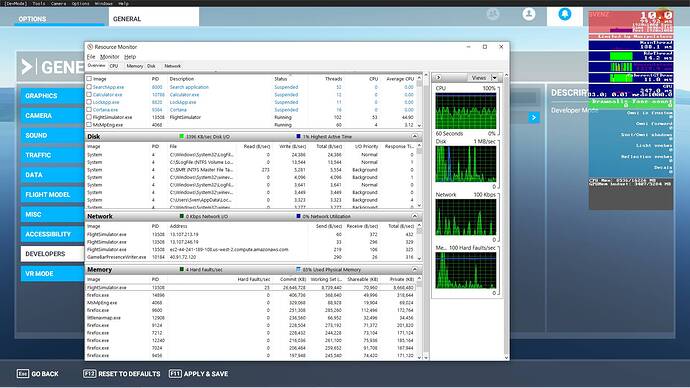Collapse the Disk section chevron
Viewport: 690px width, 388px height.
415,136
